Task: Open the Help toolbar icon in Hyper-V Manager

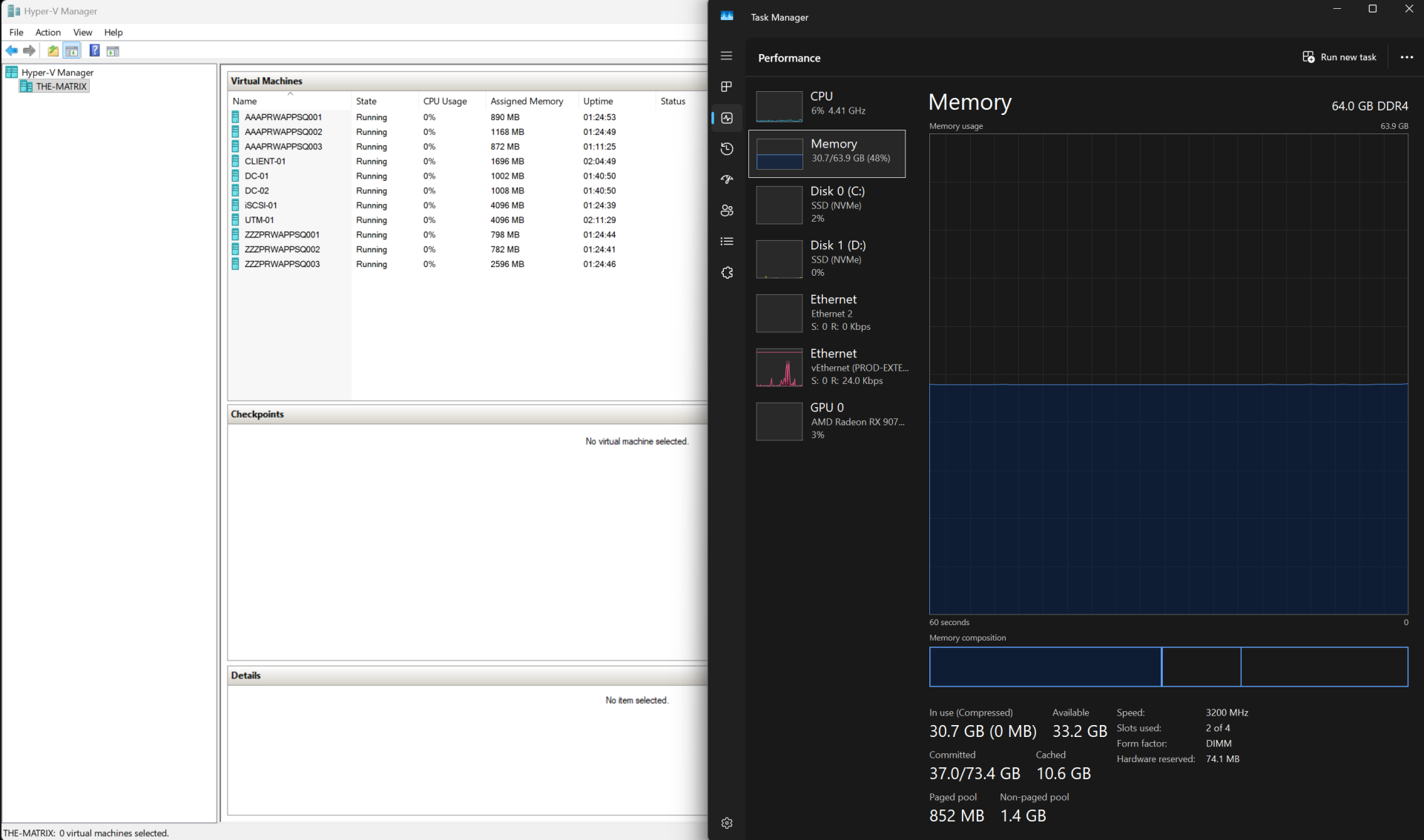Action: click(x=94, y=50)
